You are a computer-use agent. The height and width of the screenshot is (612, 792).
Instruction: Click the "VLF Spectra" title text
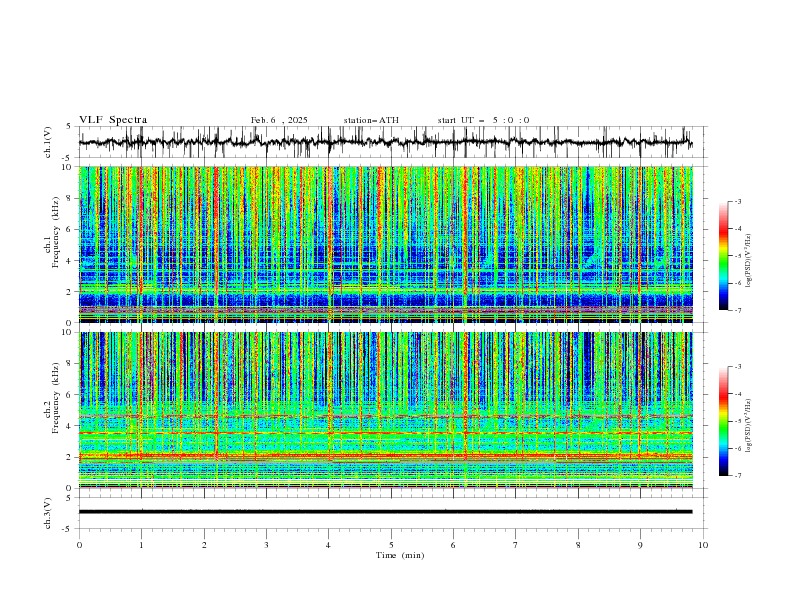tap(113, 120)
